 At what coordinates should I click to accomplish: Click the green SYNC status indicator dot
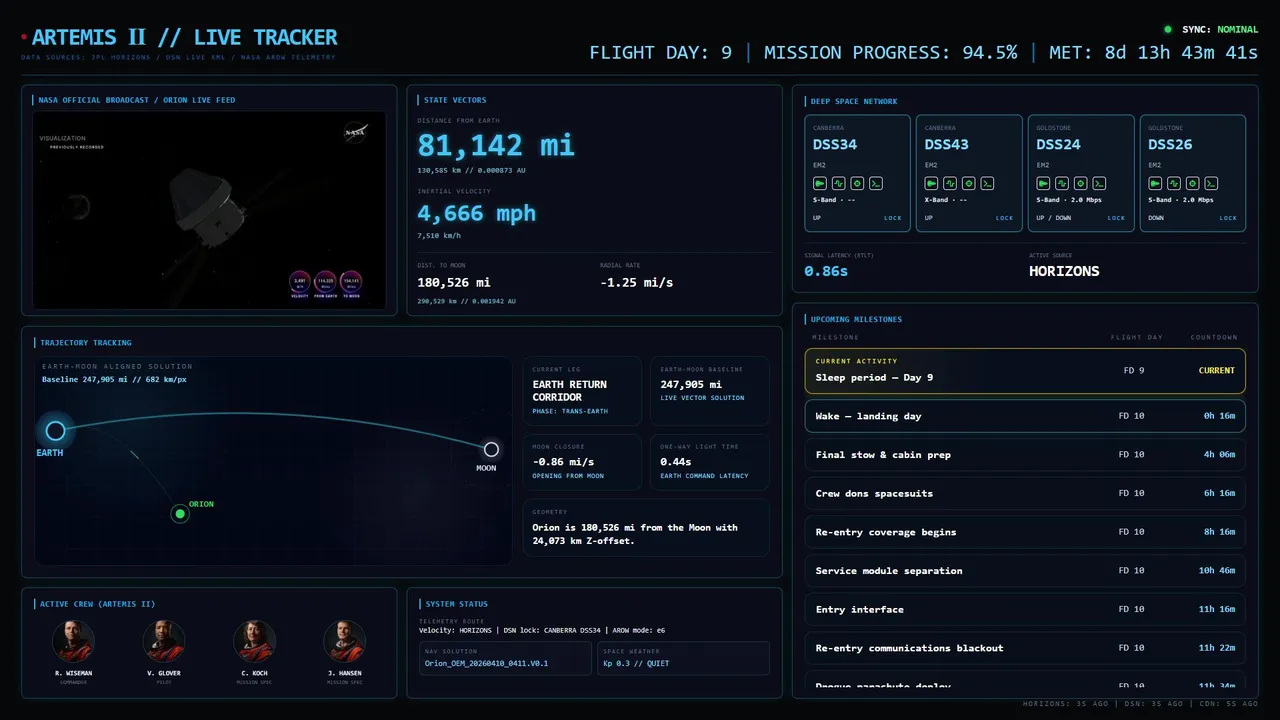(1168, 29)
